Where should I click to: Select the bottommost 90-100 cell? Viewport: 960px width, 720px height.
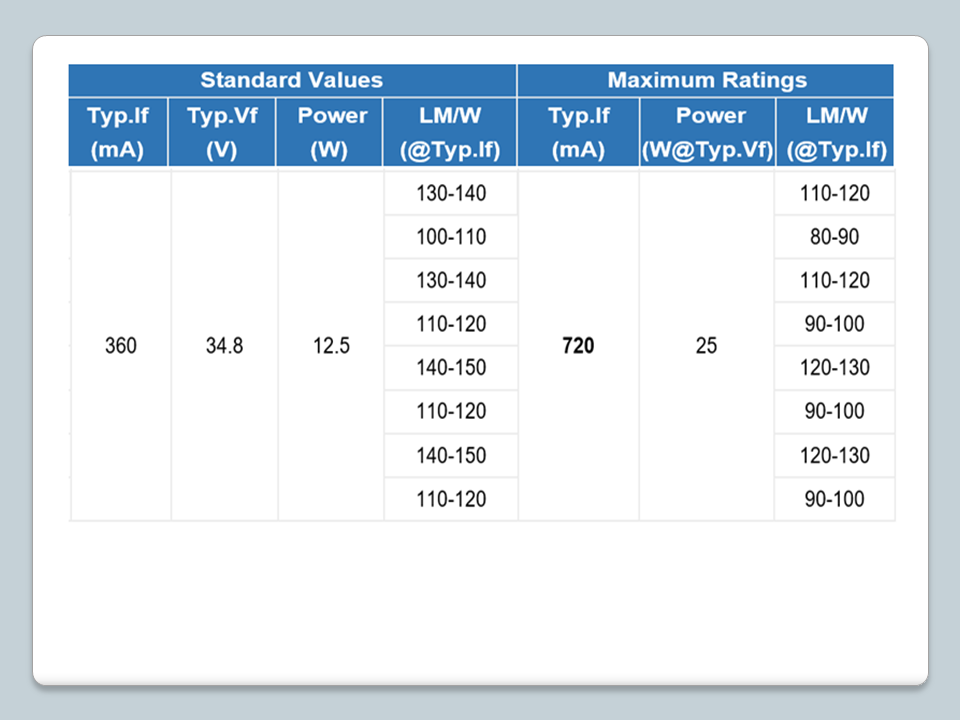tap(834, 499)
